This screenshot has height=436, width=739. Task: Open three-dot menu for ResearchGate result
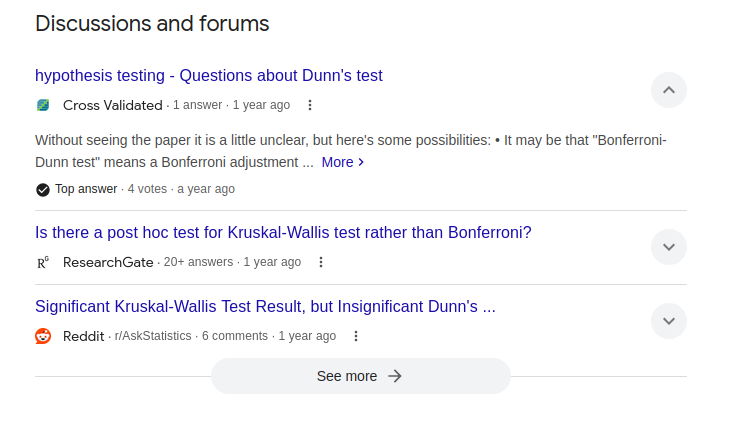point(321,262)
